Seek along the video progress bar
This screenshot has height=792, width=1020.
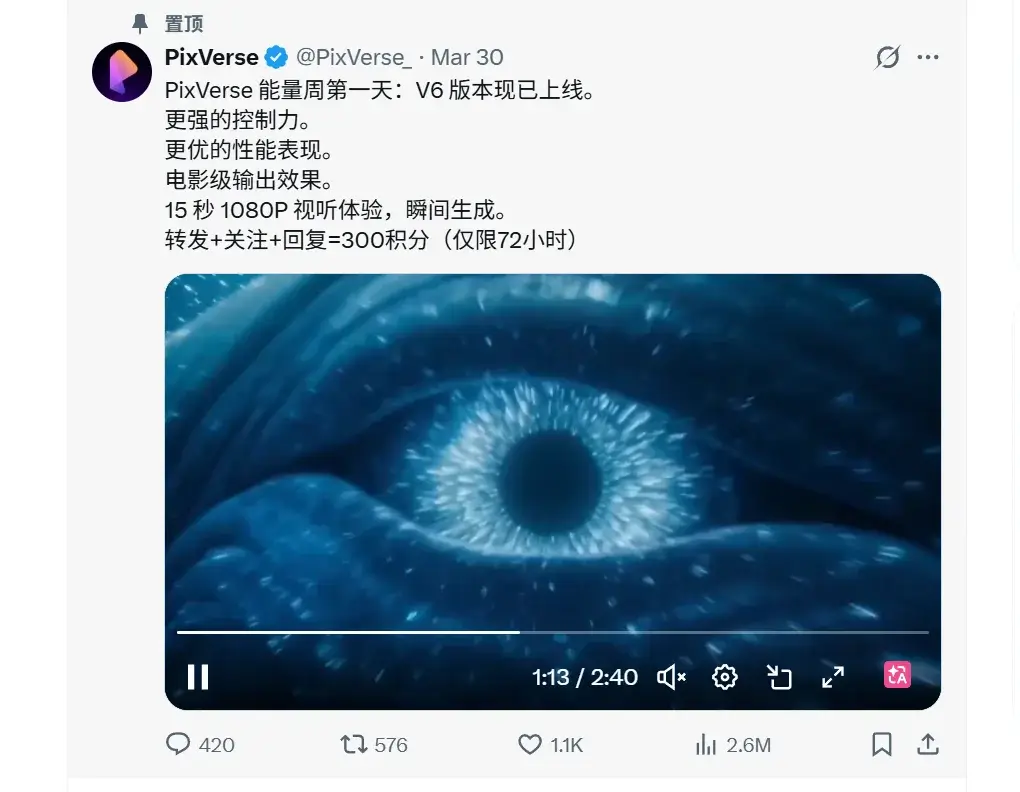pyautogui.click(x=552, y=632)
